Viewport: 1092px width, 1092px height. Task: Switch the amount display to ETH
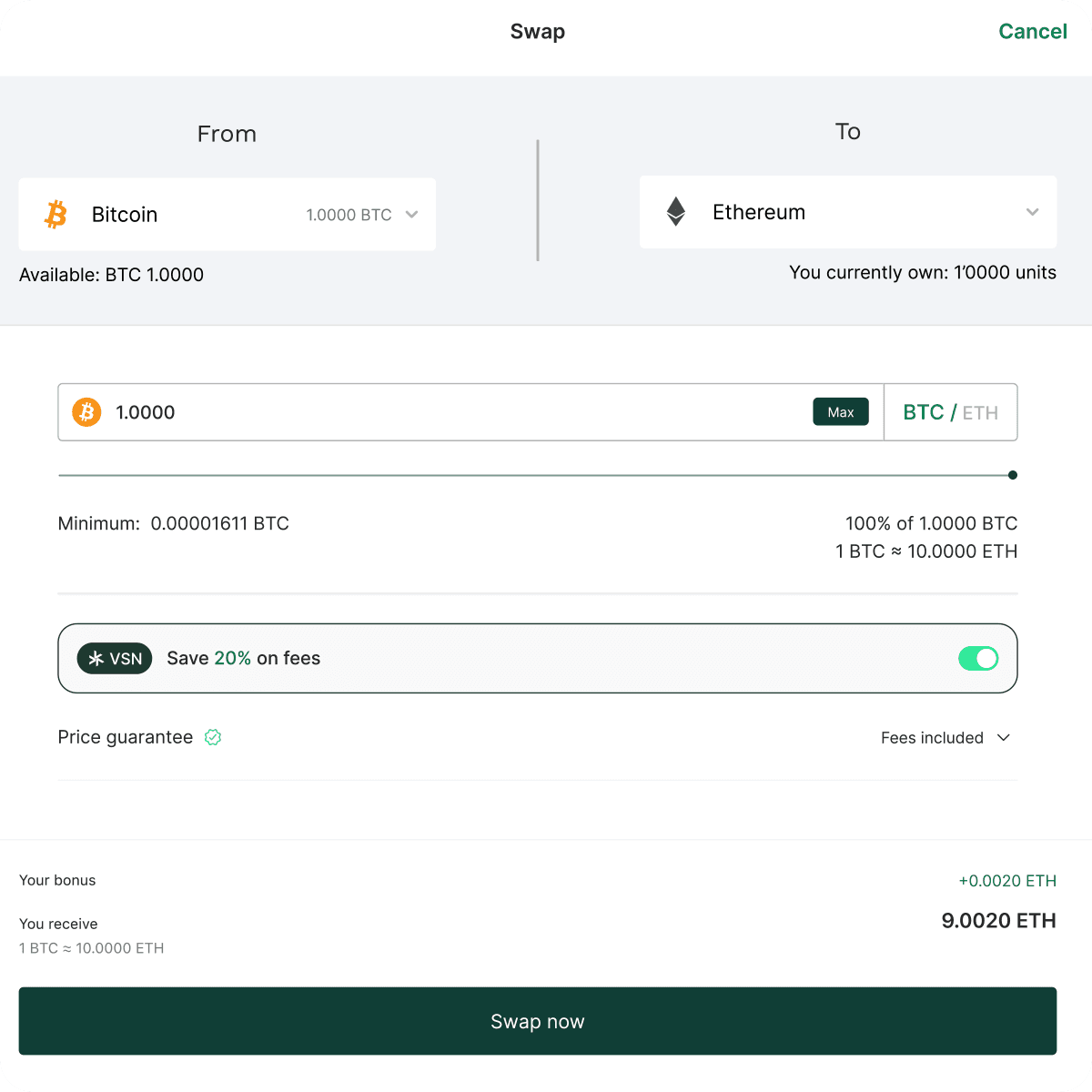[x=980, y=412]
